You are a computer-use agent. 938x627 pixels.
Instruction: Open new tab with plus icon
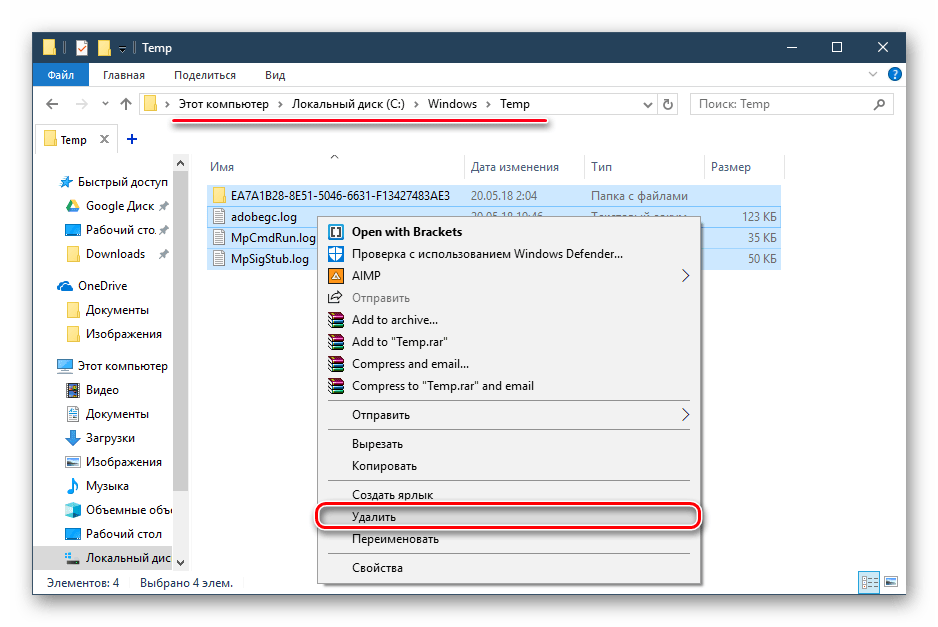[x=131, y=139]
